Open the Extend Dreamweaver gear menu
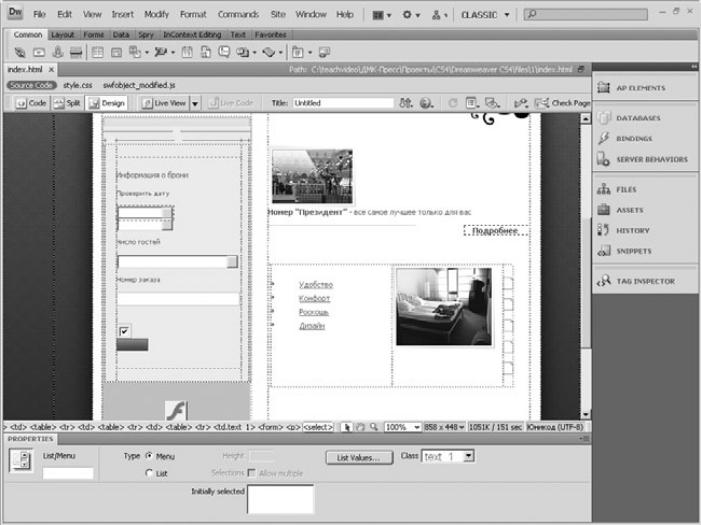Image resolution: width=701 pixels, height=525 pixels. click(x=411, y=15)
